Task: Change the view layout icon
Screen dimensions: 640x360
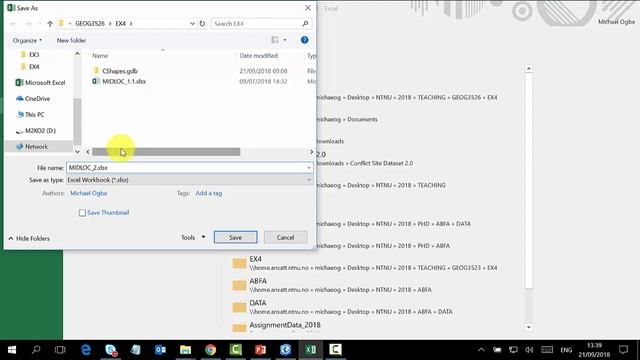Action: (x=275, y=40)
